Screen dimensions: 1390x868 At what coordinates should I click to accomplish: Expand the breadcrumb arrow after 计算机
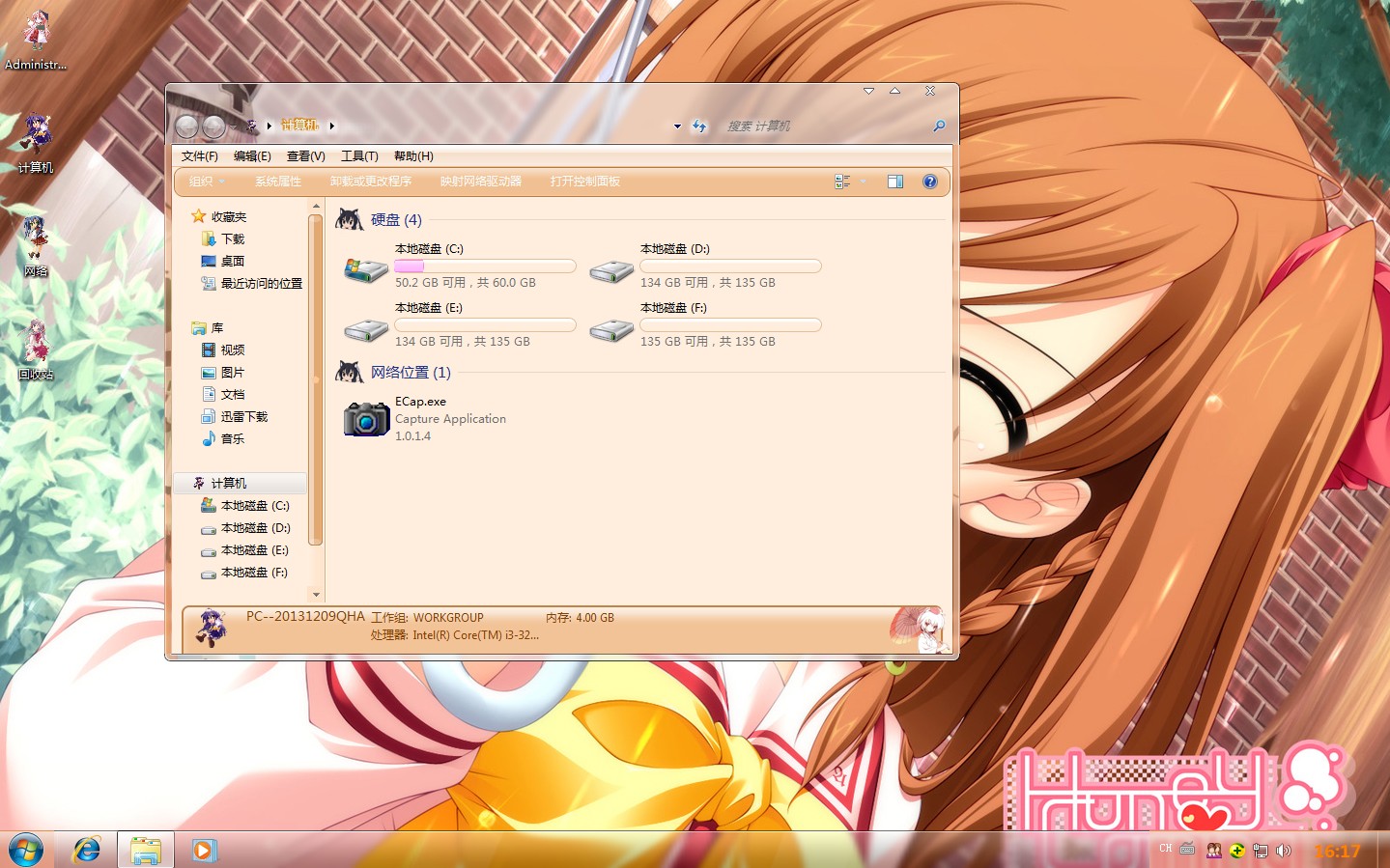331,126
